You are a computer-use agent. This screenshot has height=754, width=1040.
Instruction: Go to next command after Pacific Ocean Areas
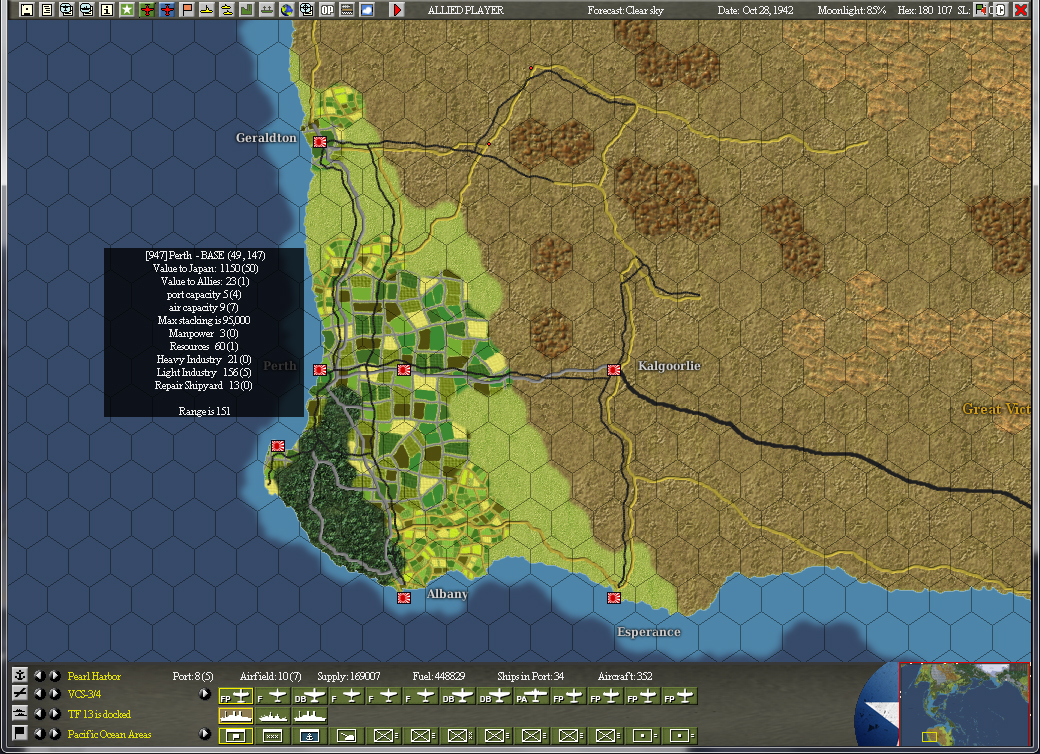click(55, 733)
